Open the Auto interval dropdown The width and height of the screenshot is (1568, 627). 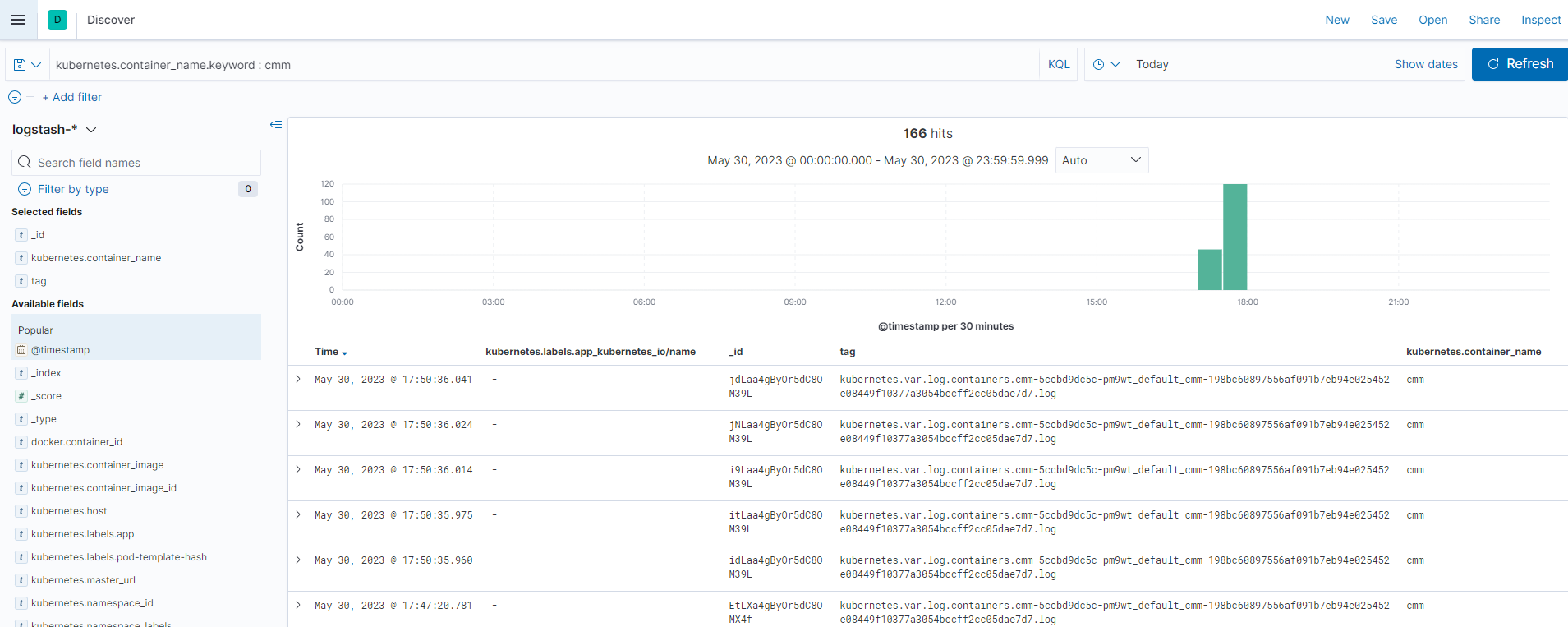click(1101, 160)
